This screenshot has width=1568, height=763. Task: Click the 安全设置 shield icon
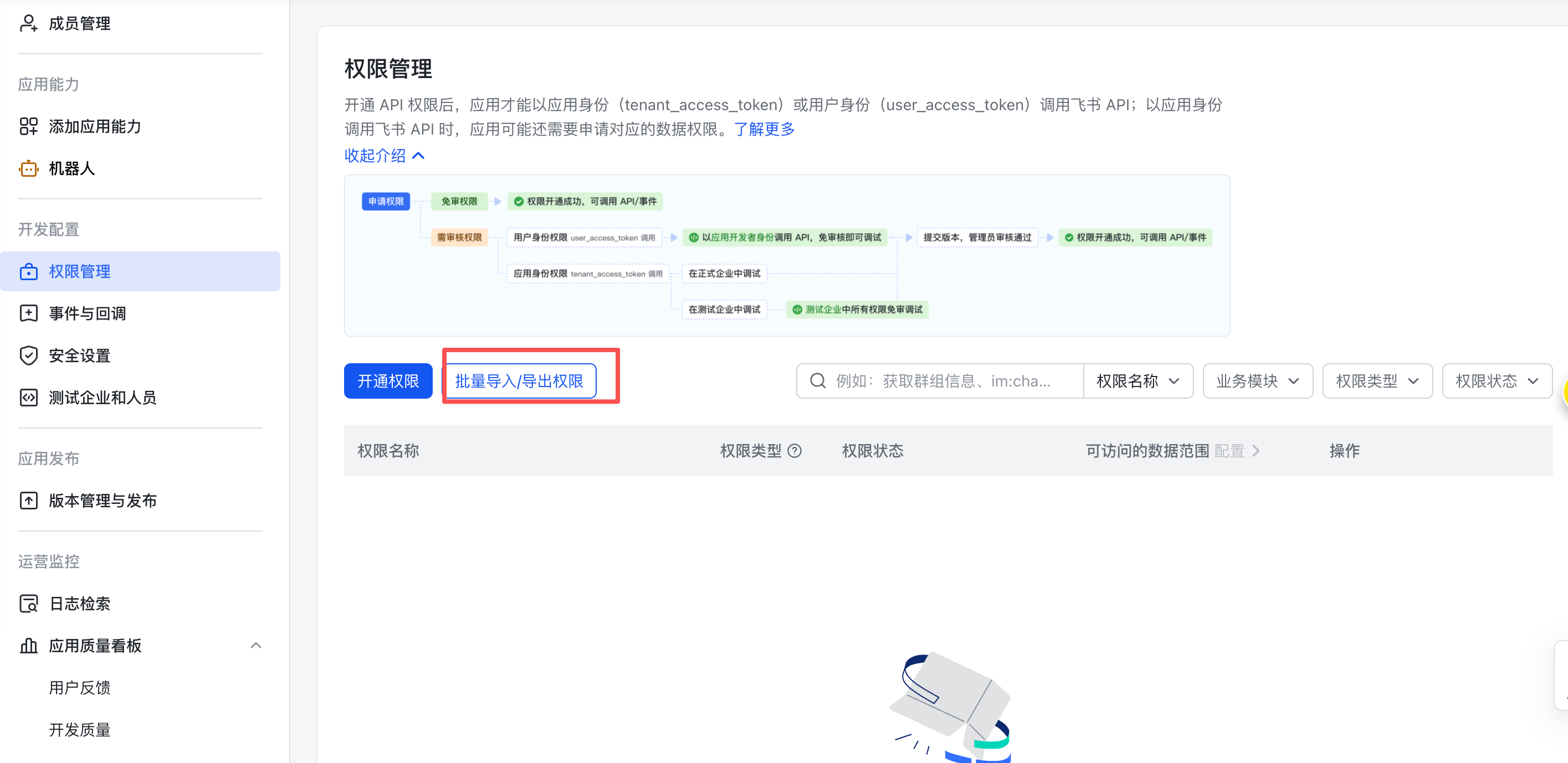tap(28, 355)
